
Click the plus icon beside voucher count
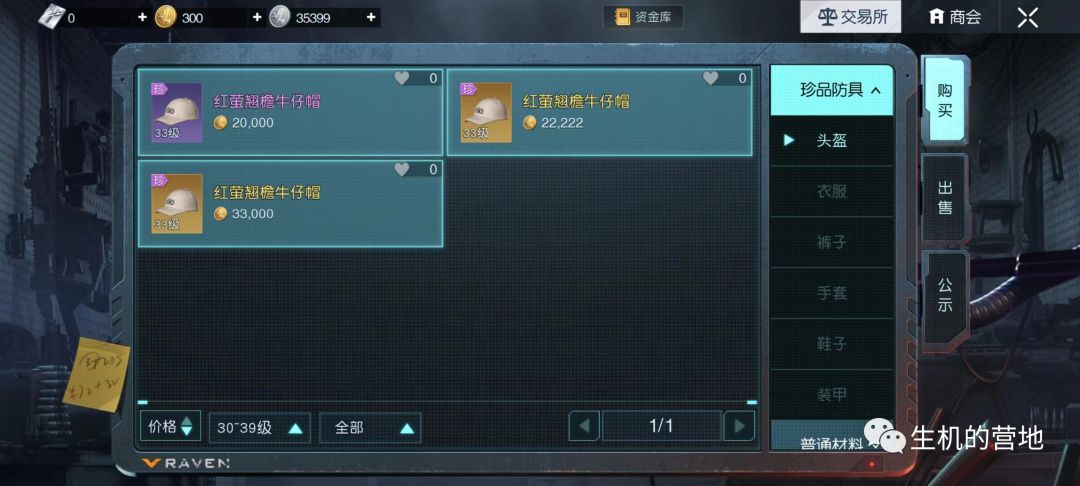143,17
